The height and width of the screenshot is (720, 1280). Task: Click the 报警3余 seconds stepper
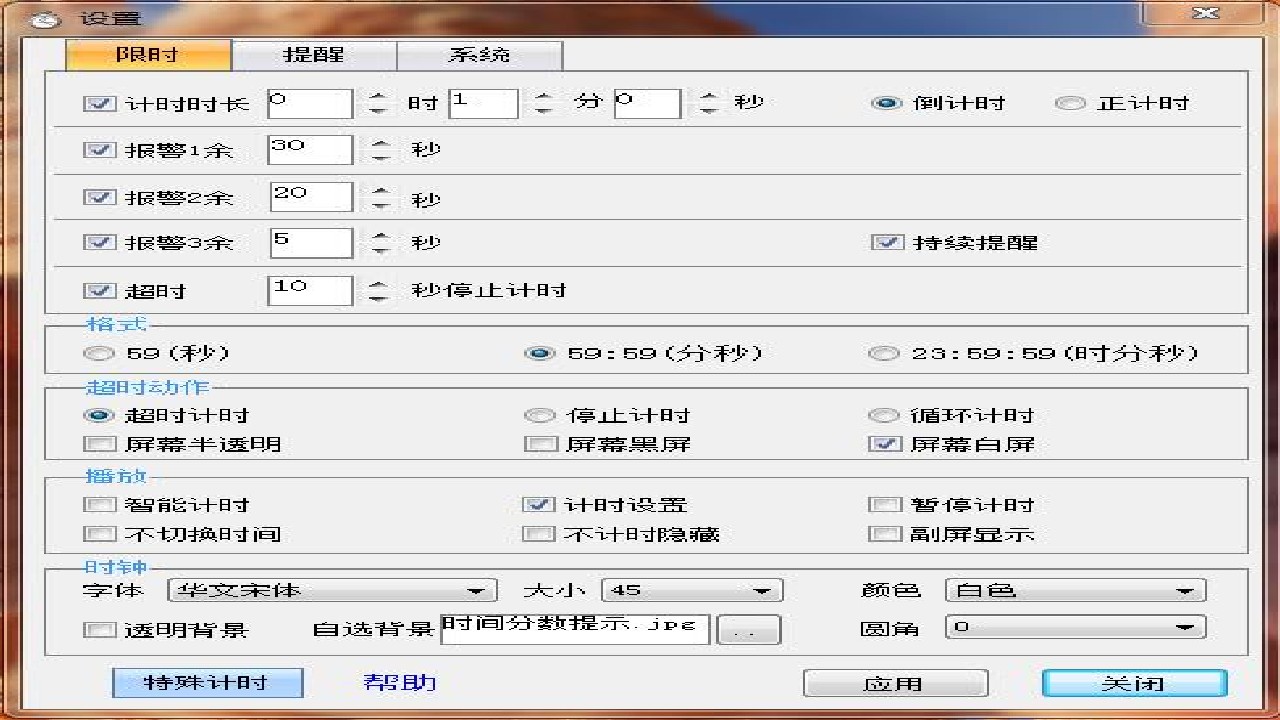point(379,242)
